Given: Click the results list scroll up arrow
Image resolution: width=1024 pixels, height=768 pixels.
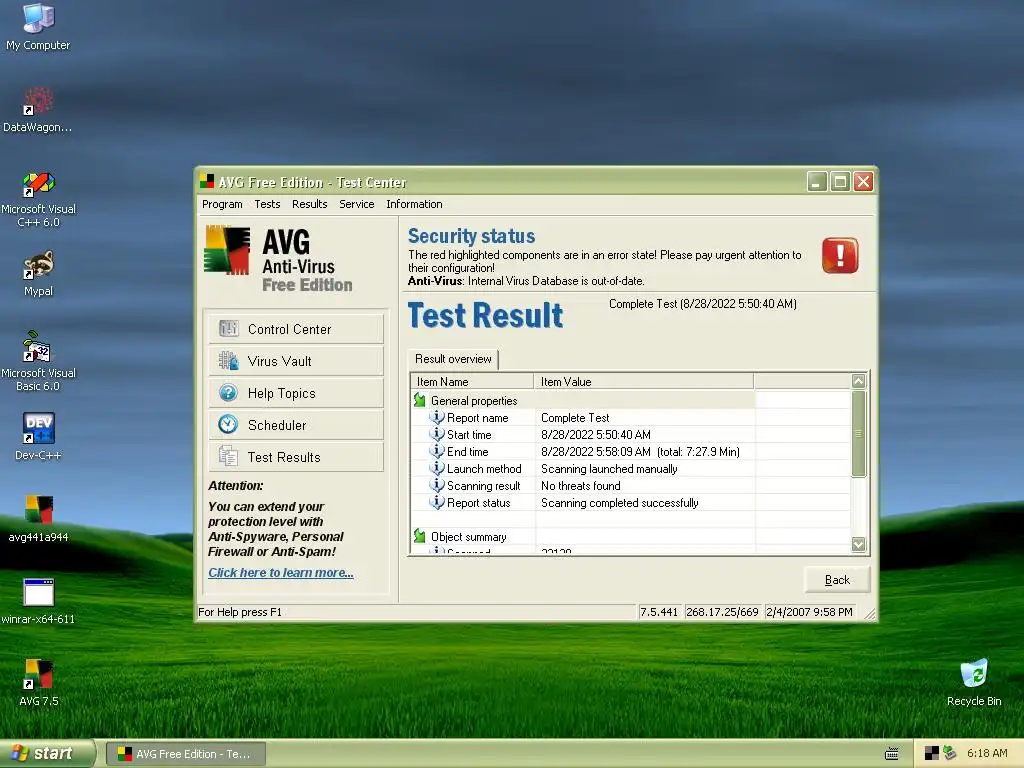Looking at the screenshot, I should [x=859, y=381].
